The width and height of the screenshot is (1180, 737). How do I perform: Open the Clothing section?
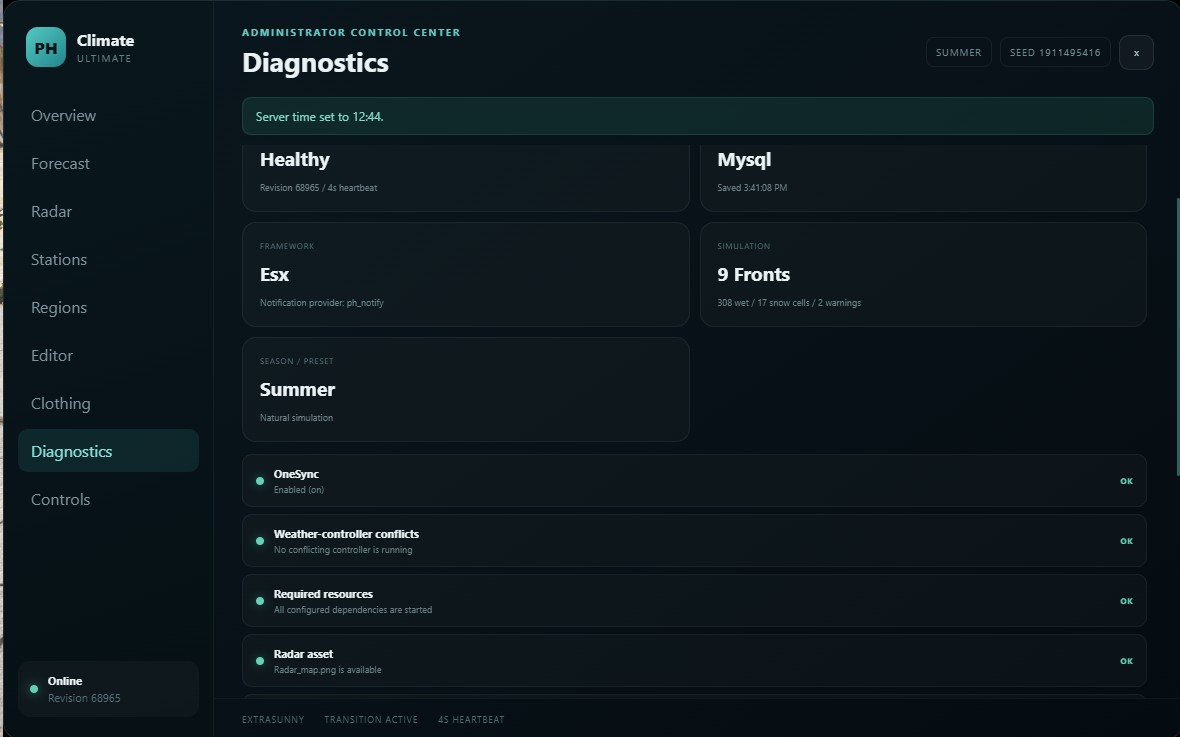(108, 404)
